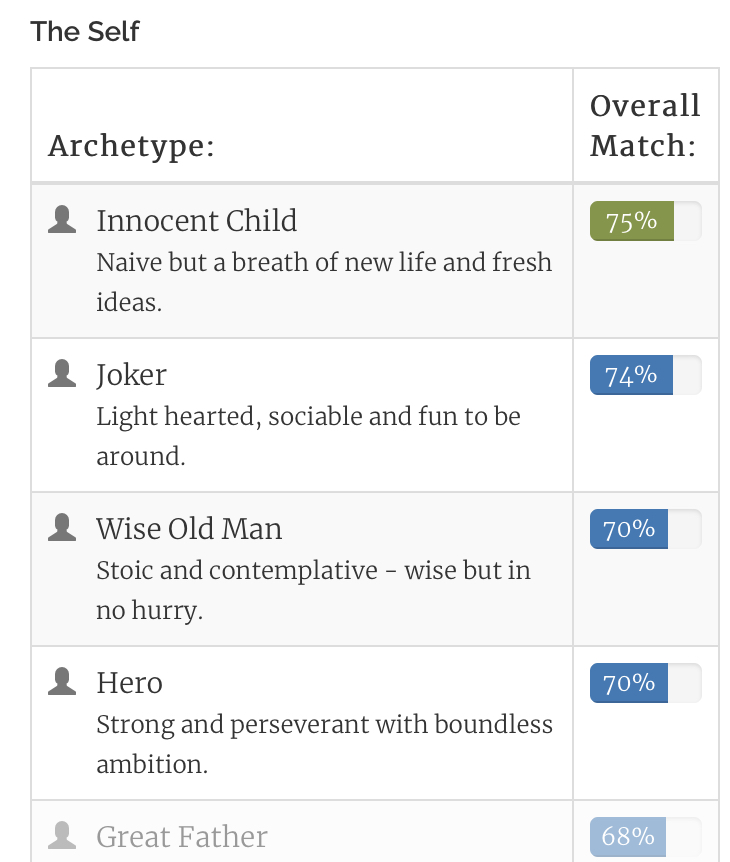The image size is (730, 862).
Task: Open the Great Father archetype
Action: tap(182, 836)
